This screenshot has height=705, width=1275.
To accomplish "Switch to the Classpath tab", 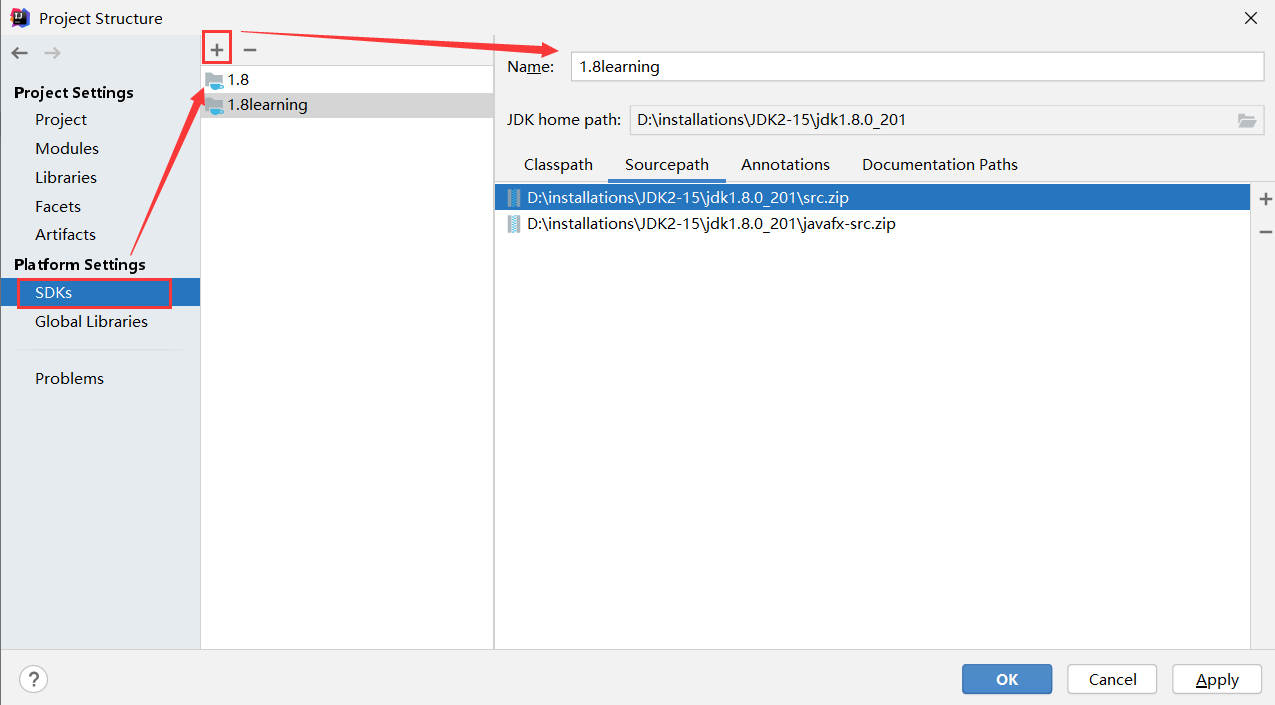I will (x=558, y=164).
